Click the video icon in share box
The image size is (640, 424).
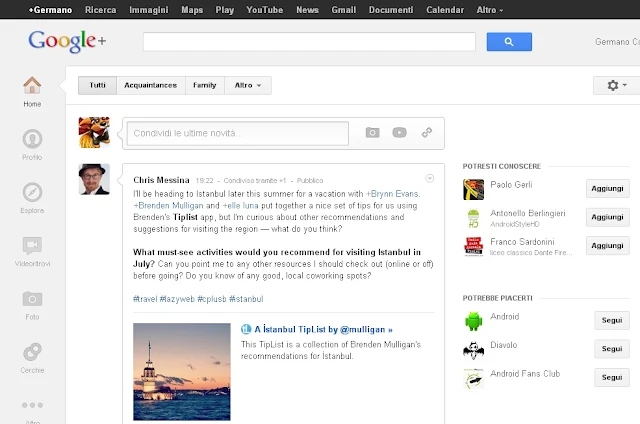coord(399,133)
